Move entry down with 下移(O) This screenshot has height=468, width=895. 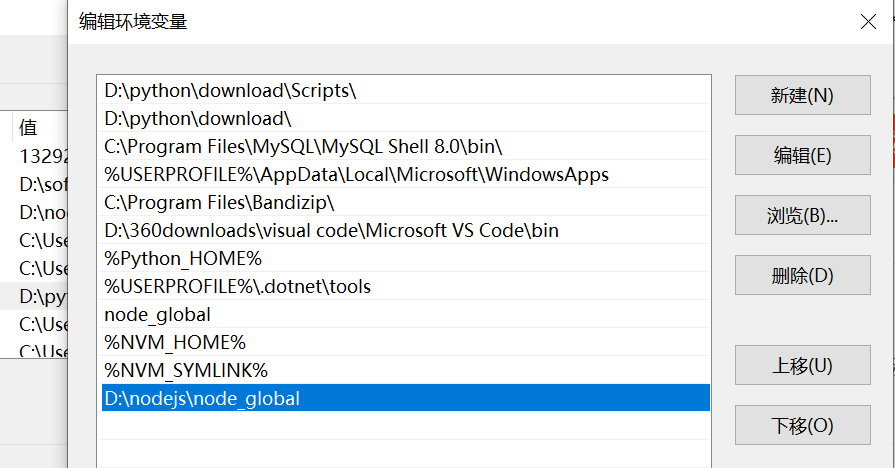coord(803,425)
